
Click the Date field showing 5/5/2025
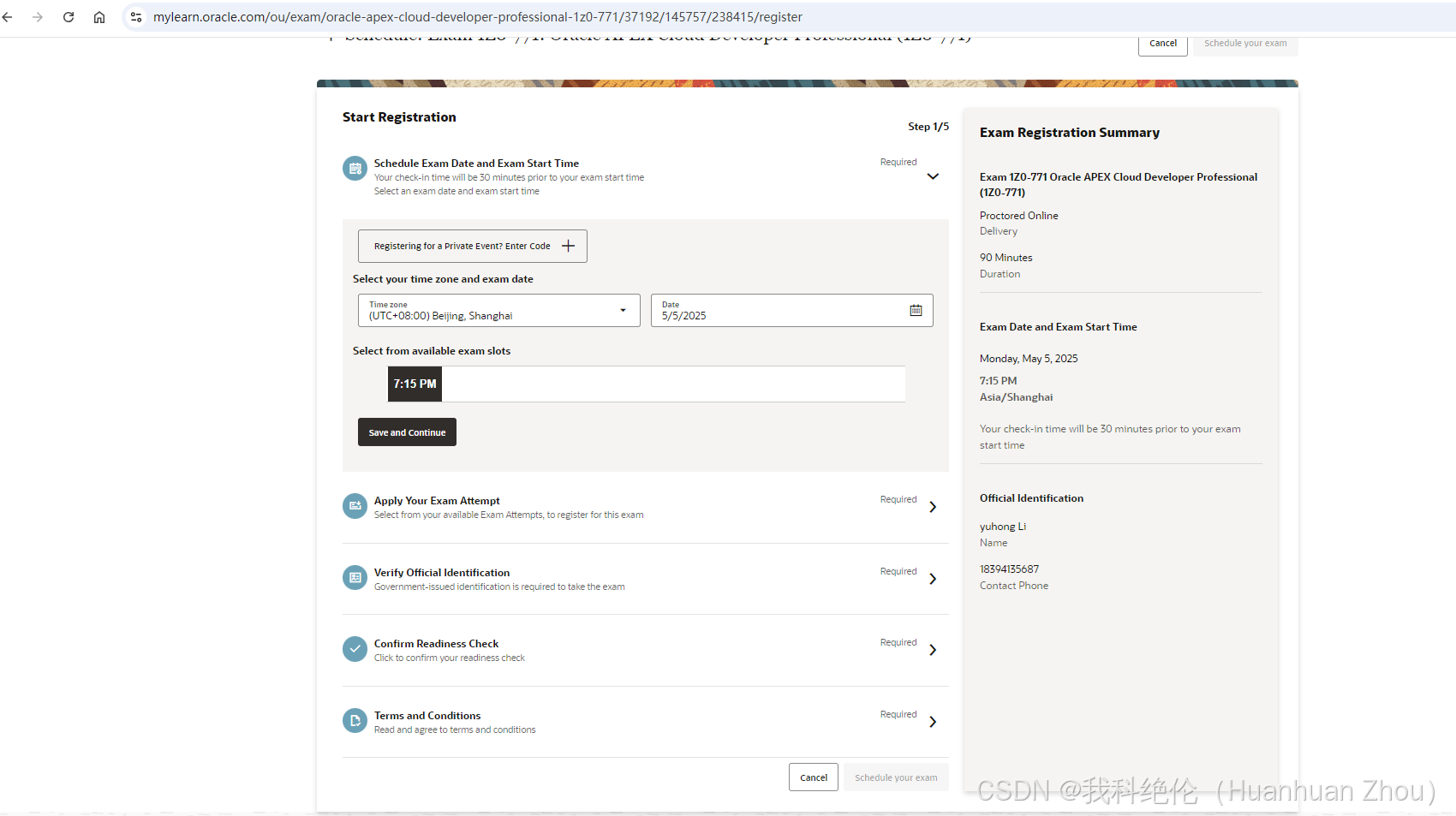click(x=791, y=310)
